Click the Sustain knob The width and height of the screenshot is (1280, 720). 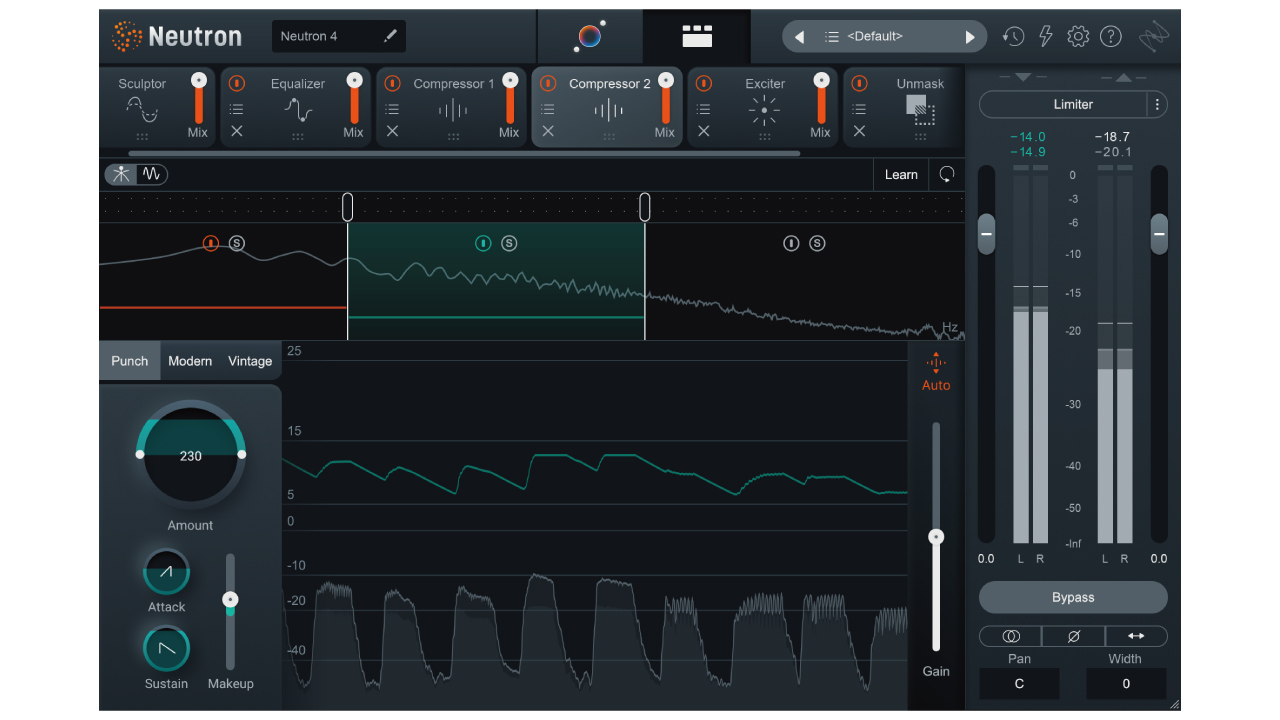click(x=166, y=649)
